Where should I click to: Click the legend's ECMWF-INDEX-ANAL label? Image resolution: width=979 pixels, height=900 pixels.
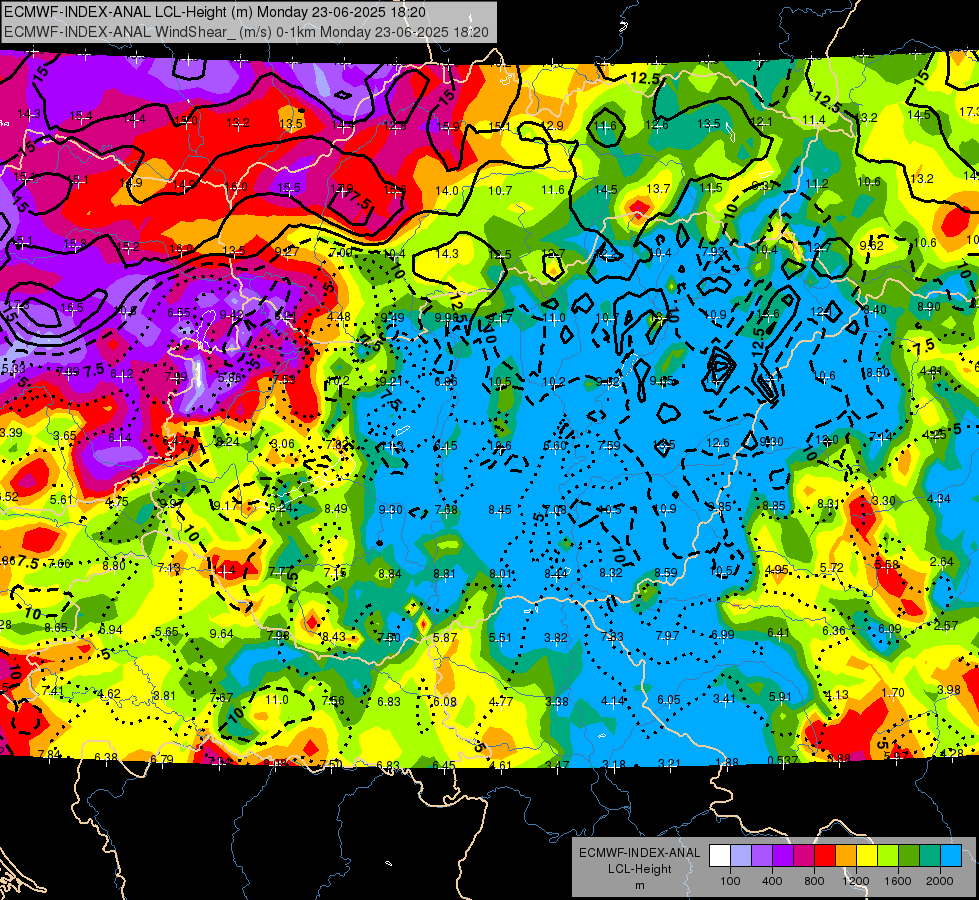click(x=639, y=853)
